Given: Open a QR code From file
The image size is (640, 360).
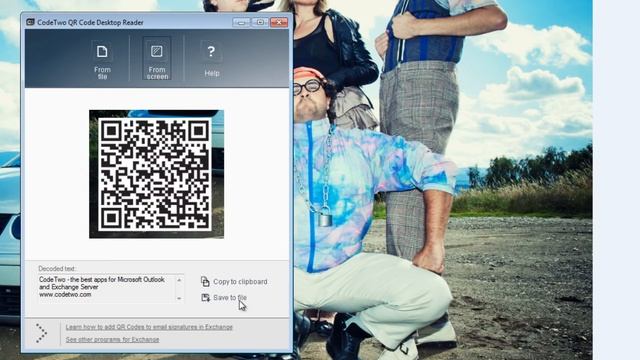Looking at the screenshot, I should pyautogui.click(x=102, y=60).
